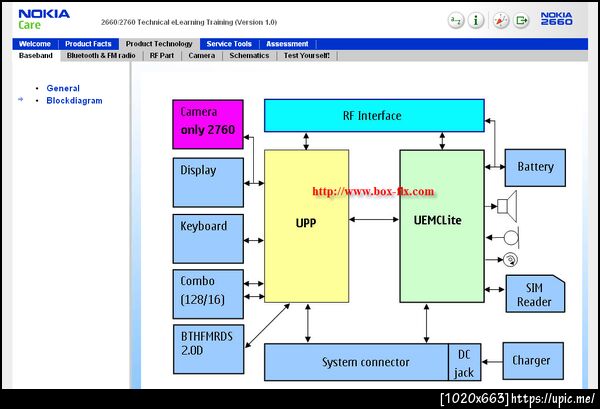The width and height of the screenshot is (600, 409).
Task: Switch to the Welcome tab
Action: coord(35,44)
